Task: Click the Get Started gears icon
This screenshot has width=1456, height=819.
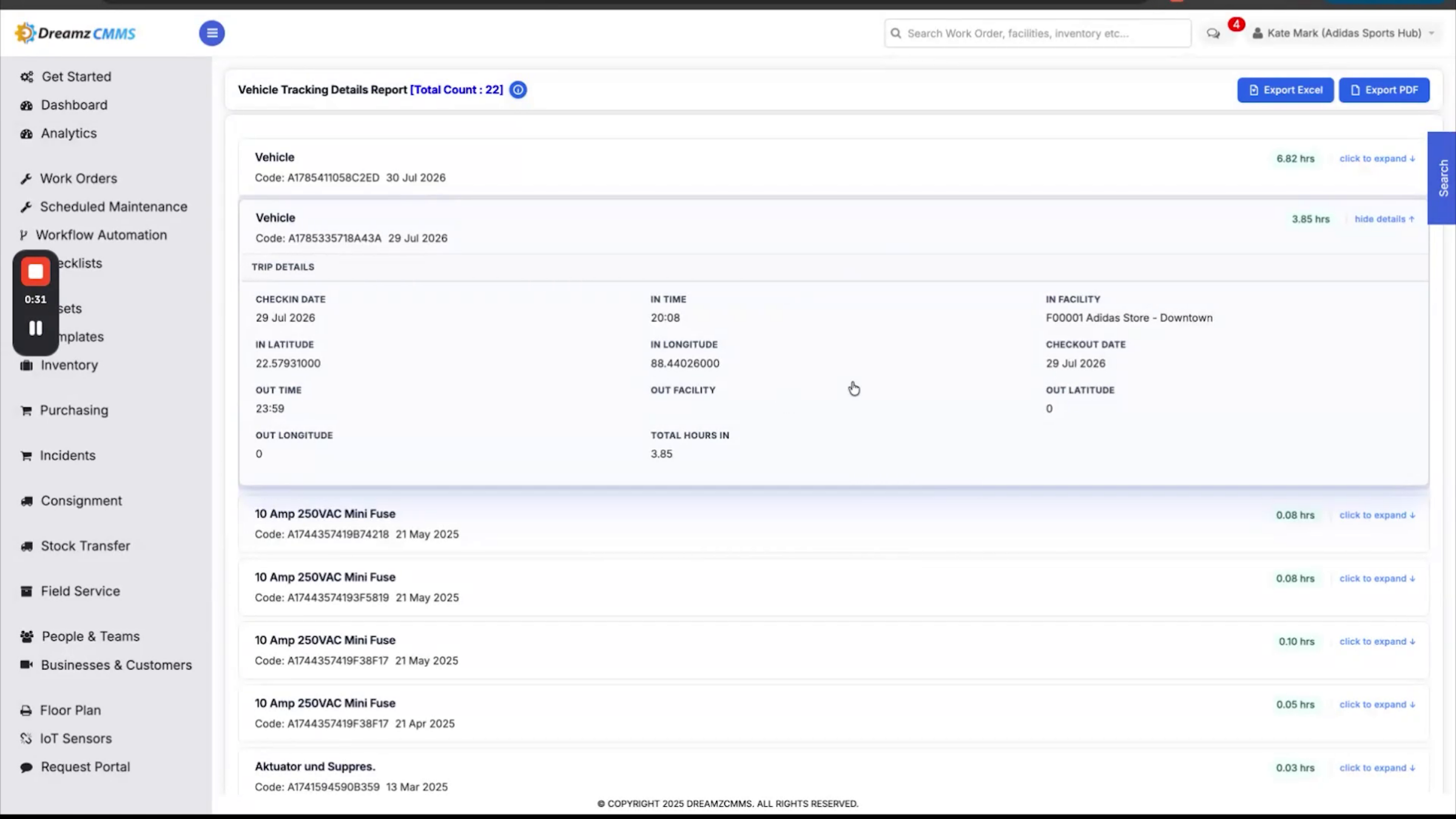Action: pyautogui.click(x=27, y=77)
